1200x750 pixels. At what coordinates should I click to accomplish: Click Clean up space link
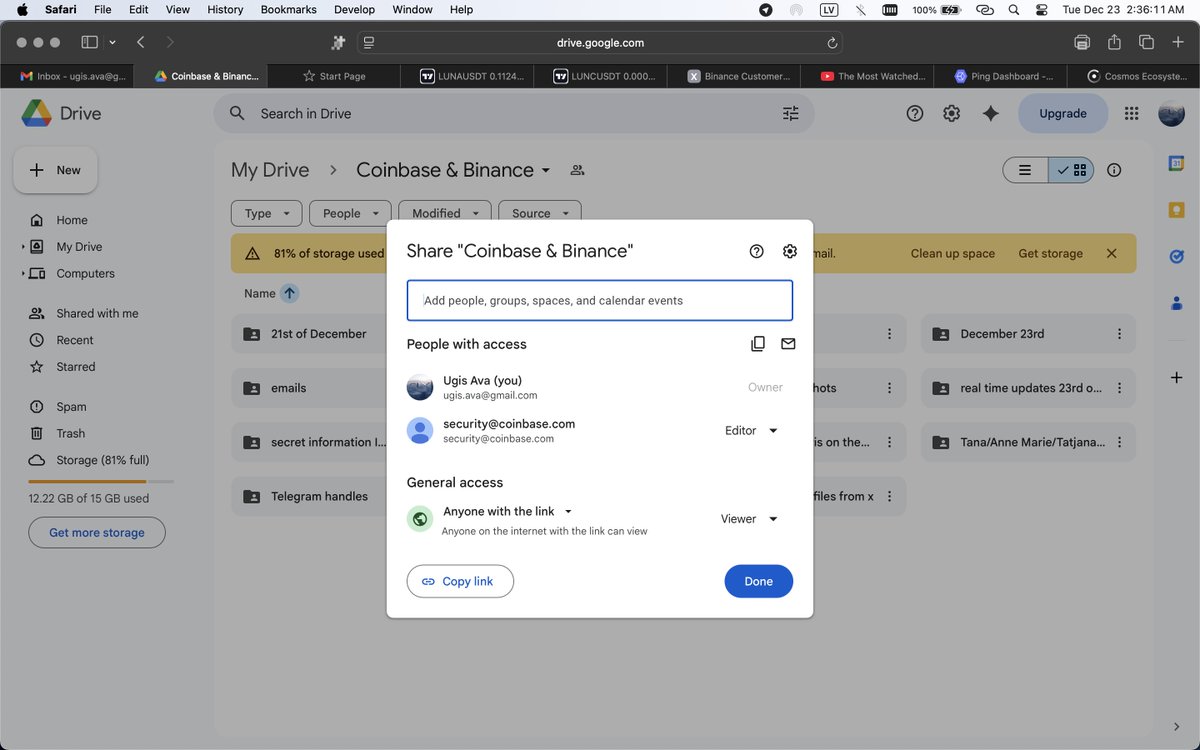(953, 254)
